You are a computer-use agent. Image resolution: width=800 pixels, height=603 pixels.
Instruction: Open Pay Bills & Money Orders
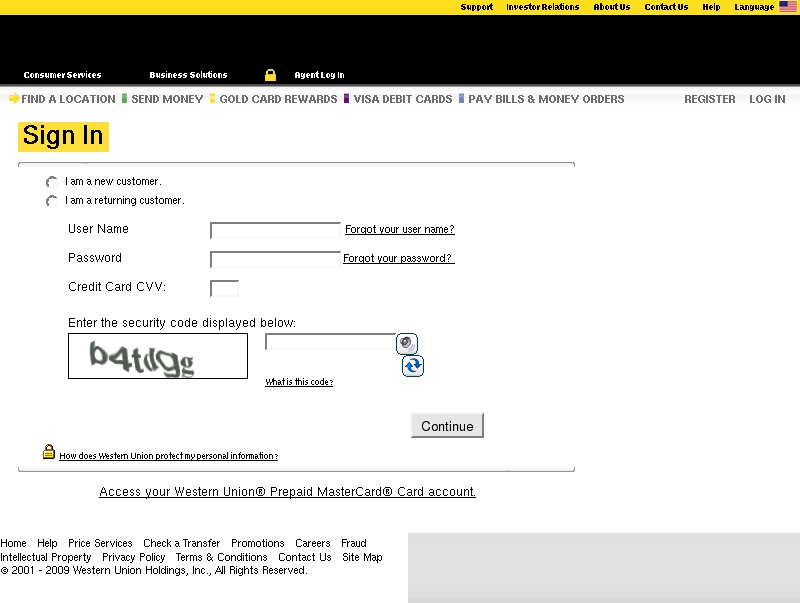pos(546,99)
